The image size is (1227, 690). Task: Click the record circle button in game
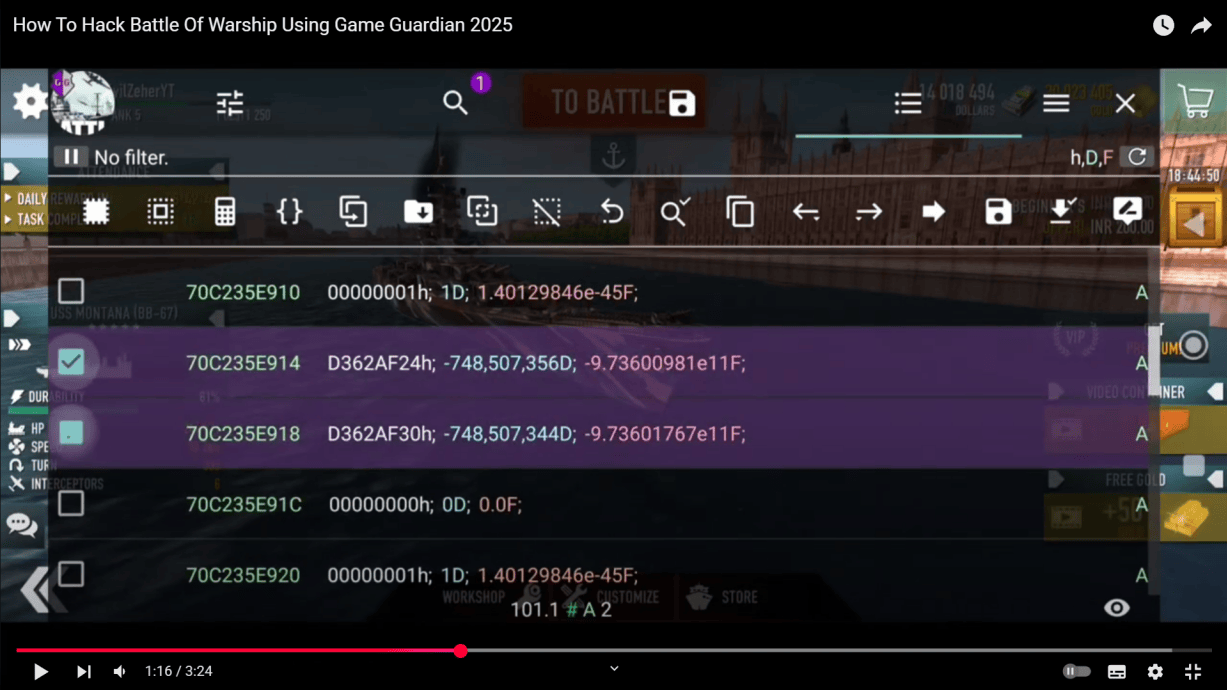[x=1193, y=346]
